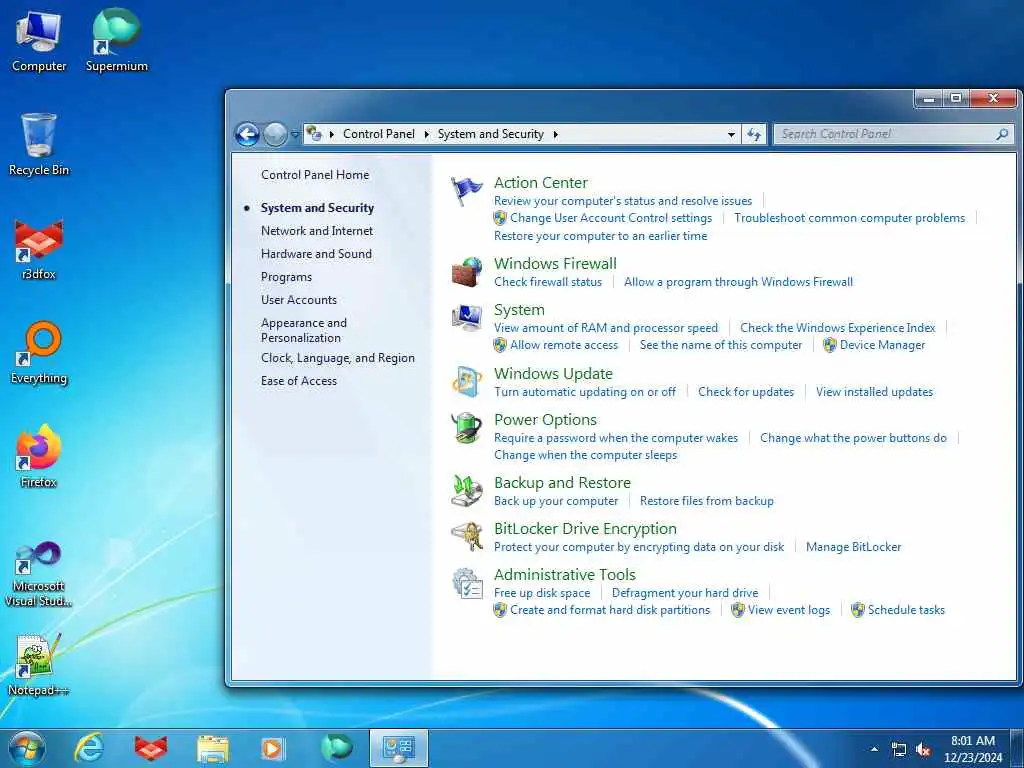The image size is (1024, 768).
Task: Open the address bar history dropdown arrow
Action: [731, 135]
